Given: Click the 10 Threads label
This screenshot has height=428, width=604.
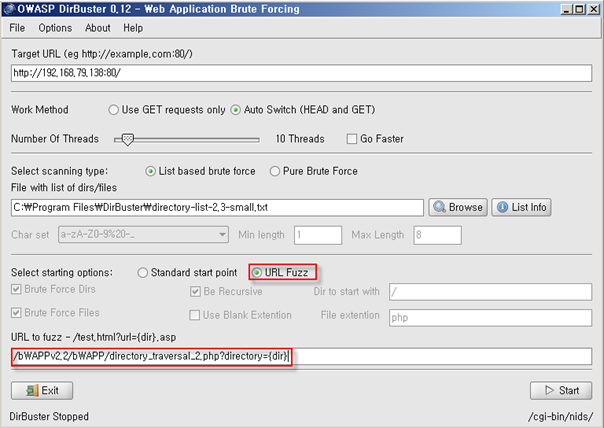Looking at the screenshot, I should point(300,139).
